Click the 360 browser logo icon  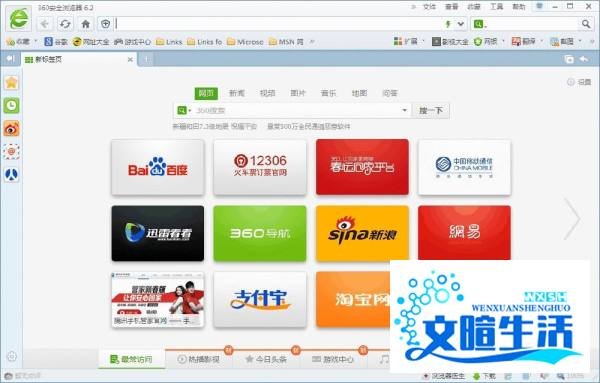(x=19, y=18)
